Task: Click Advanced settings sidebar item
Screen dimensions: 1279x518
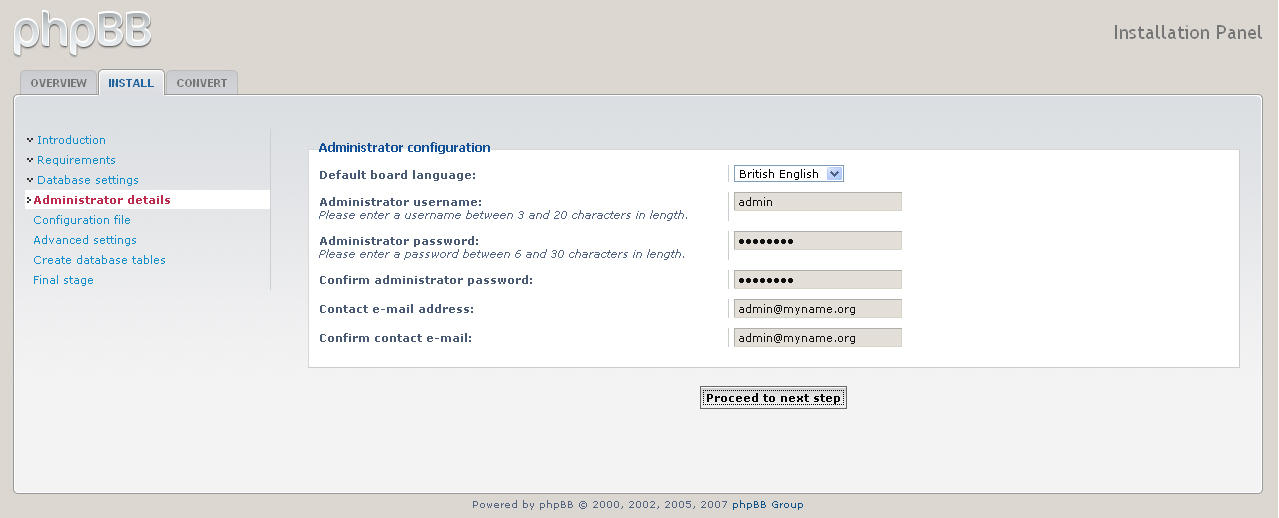Action: coord(85,240)
